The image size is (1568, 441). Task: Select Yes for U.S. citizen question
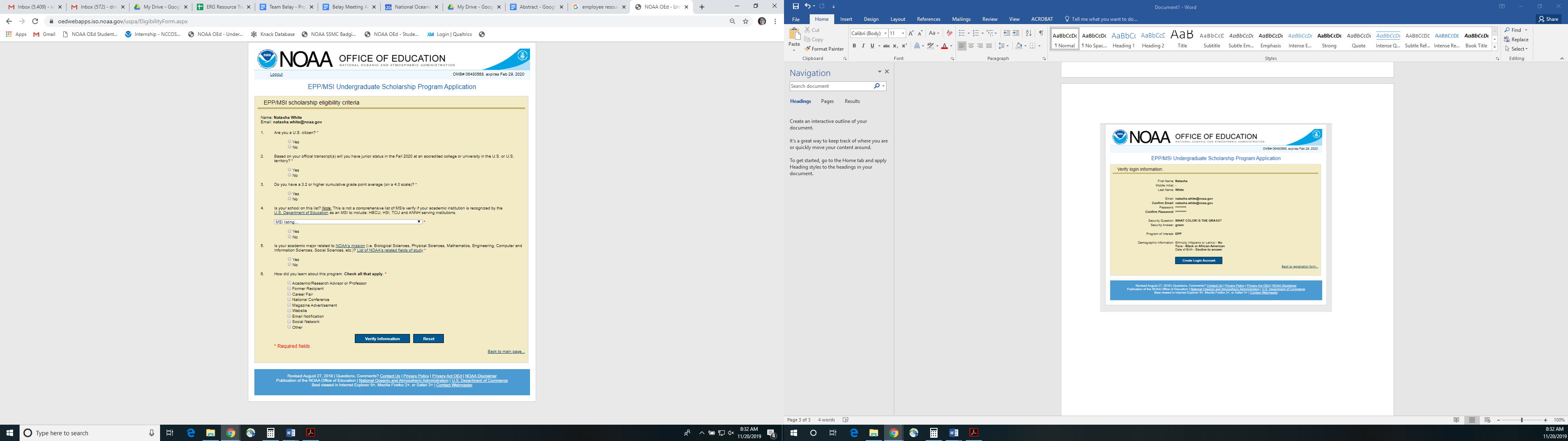coord(290,141)
